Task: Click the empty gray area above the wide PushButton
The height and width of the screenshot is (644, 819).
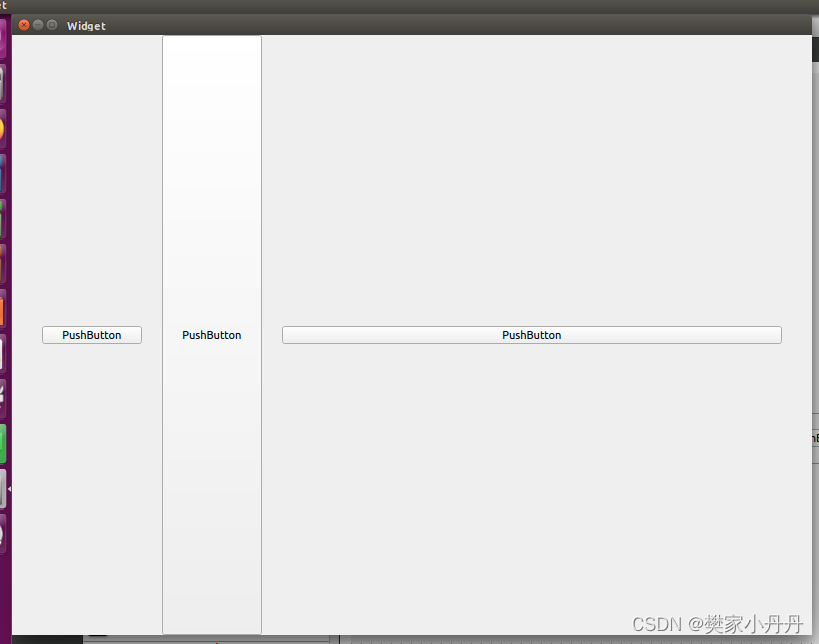Action: tap(531, 180)
